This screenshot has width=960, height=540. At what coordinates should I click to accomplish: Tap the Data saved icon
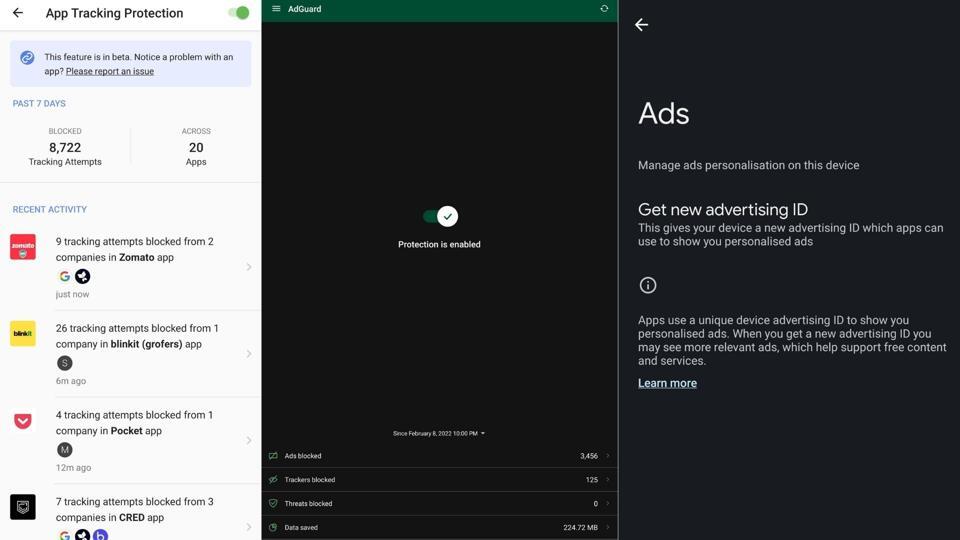click(273, 527)
